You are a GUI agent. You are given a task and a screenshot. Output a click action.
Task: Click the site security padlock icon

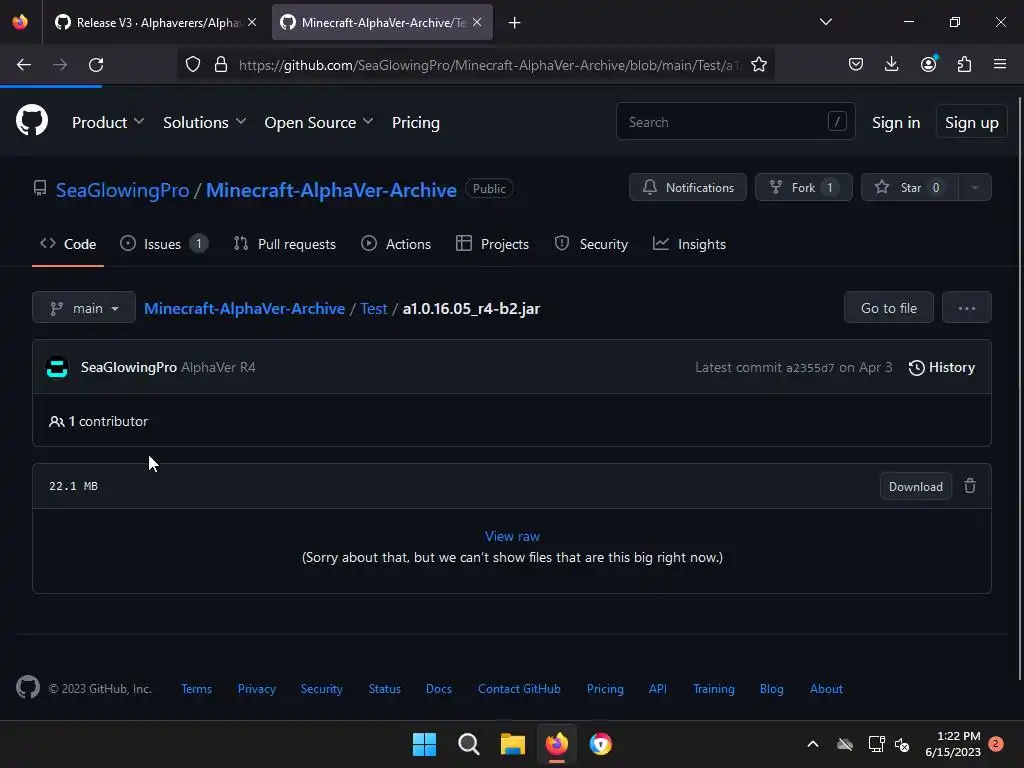click(221, 65)
